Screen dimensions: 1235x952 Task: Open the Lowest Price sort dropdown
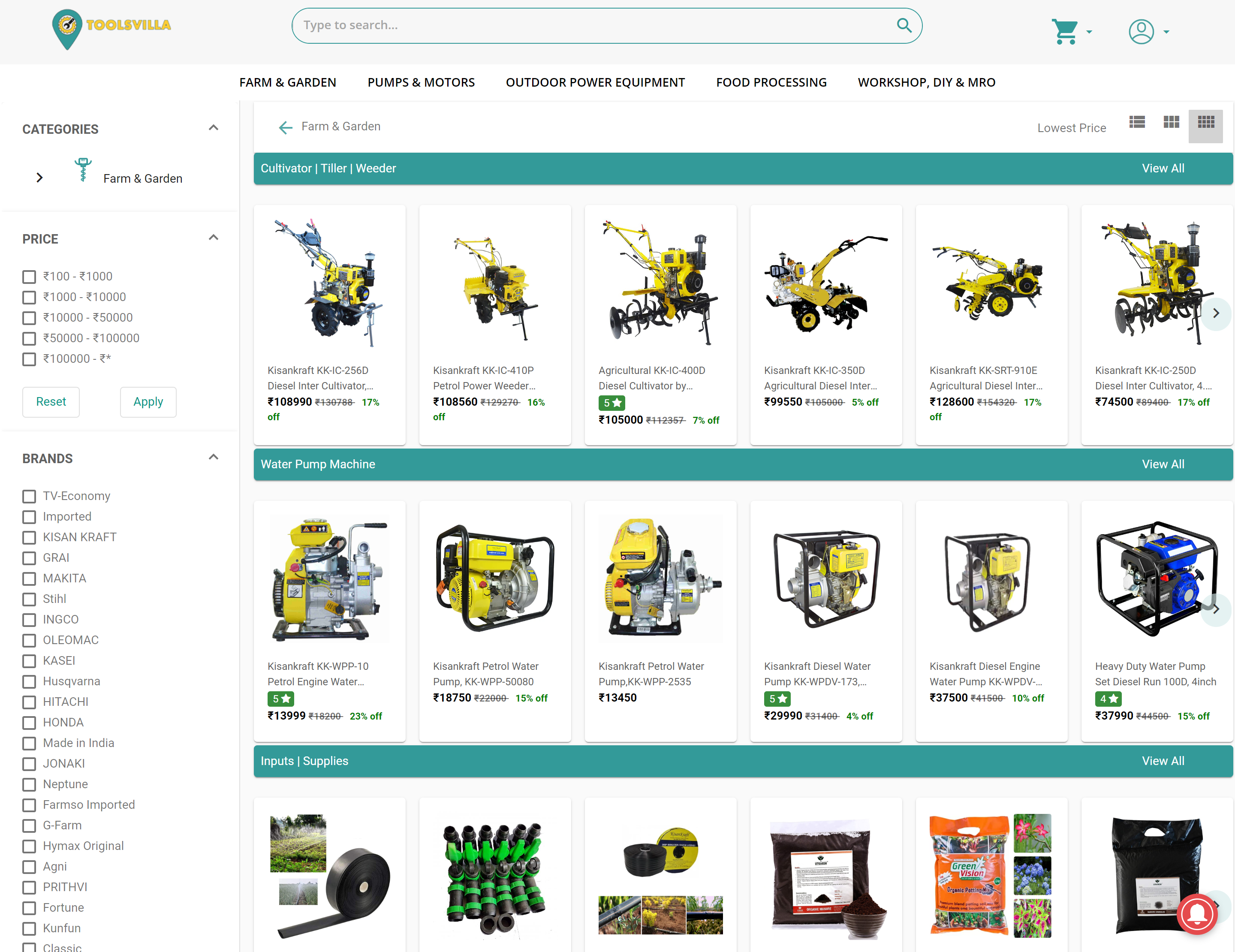(x=1072, y=128)
